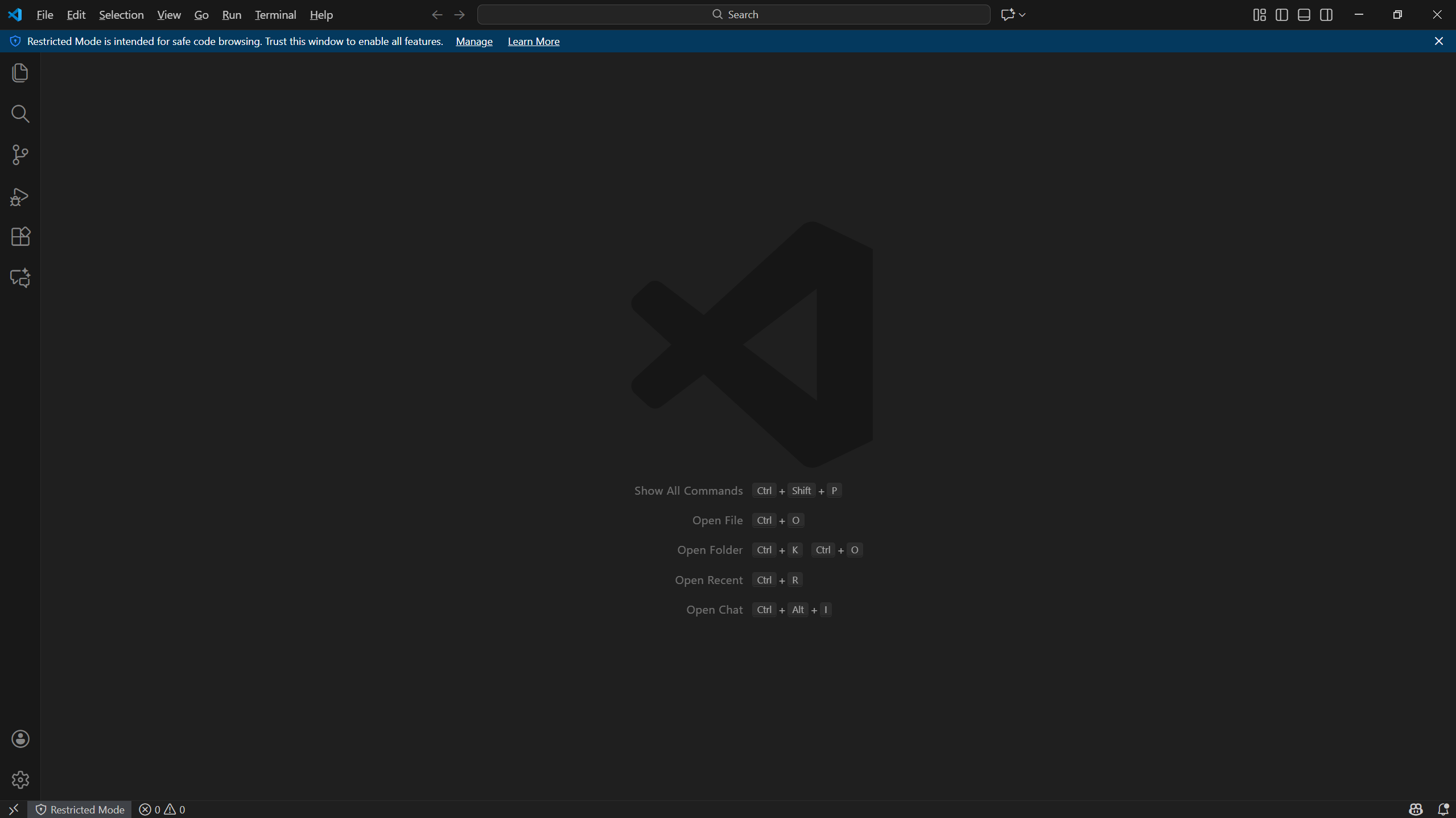
Task: Toggle the secondary side bar visibility
Action: (1326, 15)
